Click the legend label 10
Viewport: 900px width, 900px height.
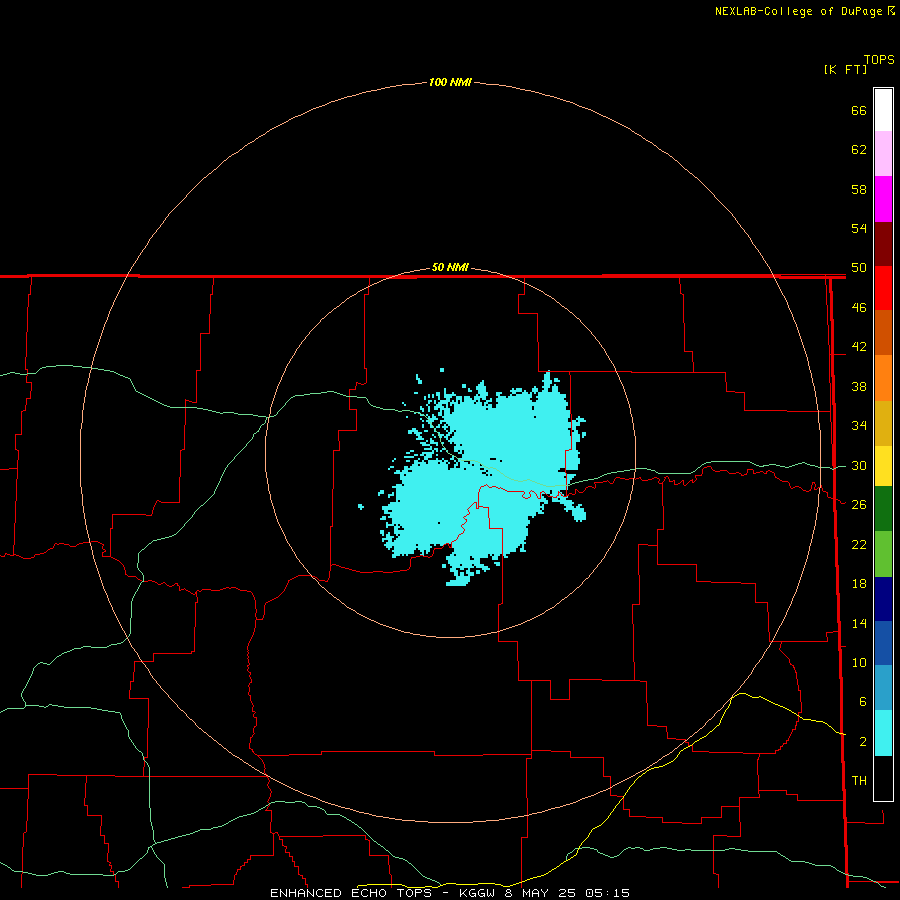click(x=859, y=662)
